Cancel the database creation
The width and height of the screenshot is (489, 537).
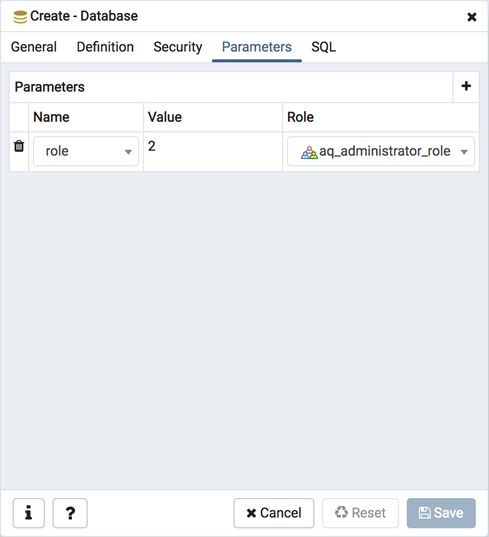click(274, 513)
